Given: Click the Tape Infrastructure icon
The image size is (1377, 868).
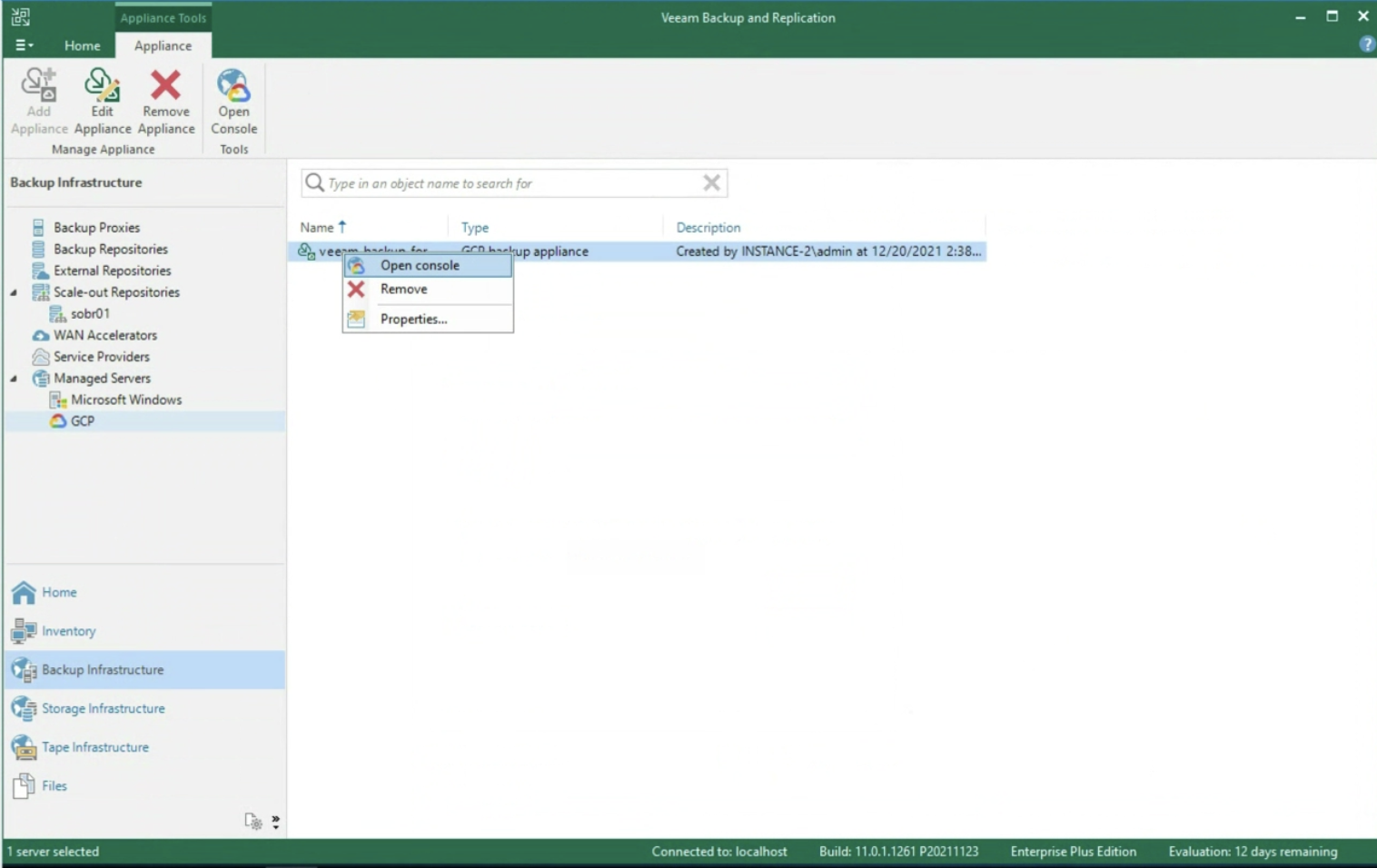Looking at the screenshot, I should [24, 747].
